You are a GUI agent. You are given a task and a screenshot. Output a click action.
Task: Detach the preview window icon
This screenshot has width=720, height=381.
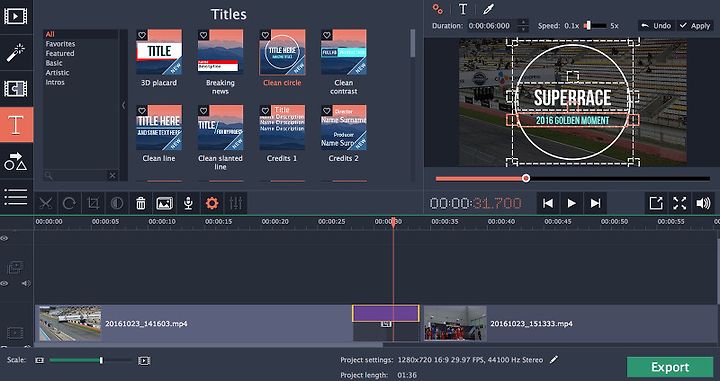tap(656, 203)
